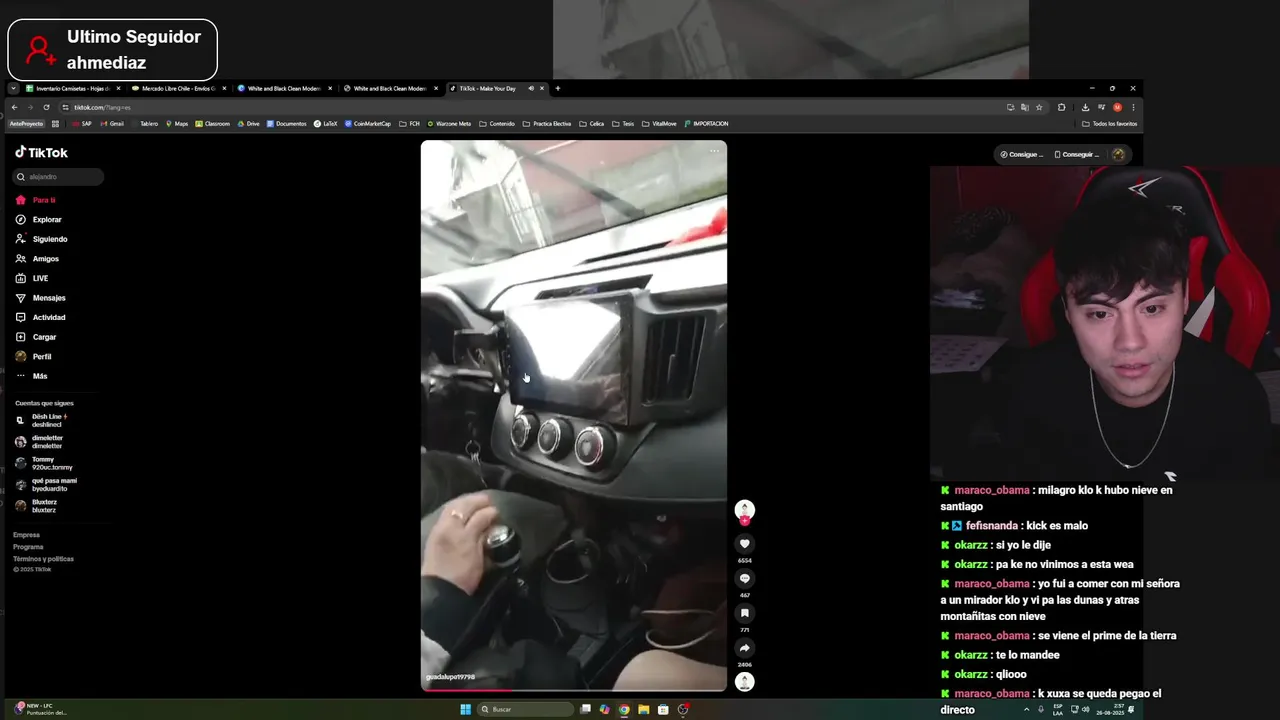1280x720 pixels.
Task: Go back in browser
Action: (14, 107)
